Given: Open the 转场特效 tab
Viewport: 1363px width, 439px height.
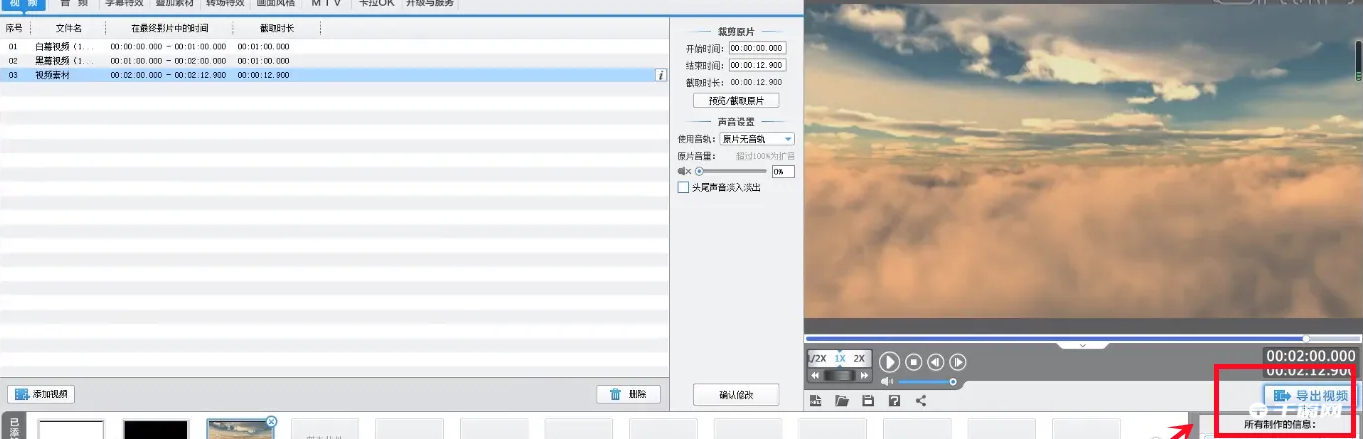Looking at the screenshot, I should click(226, 4).
